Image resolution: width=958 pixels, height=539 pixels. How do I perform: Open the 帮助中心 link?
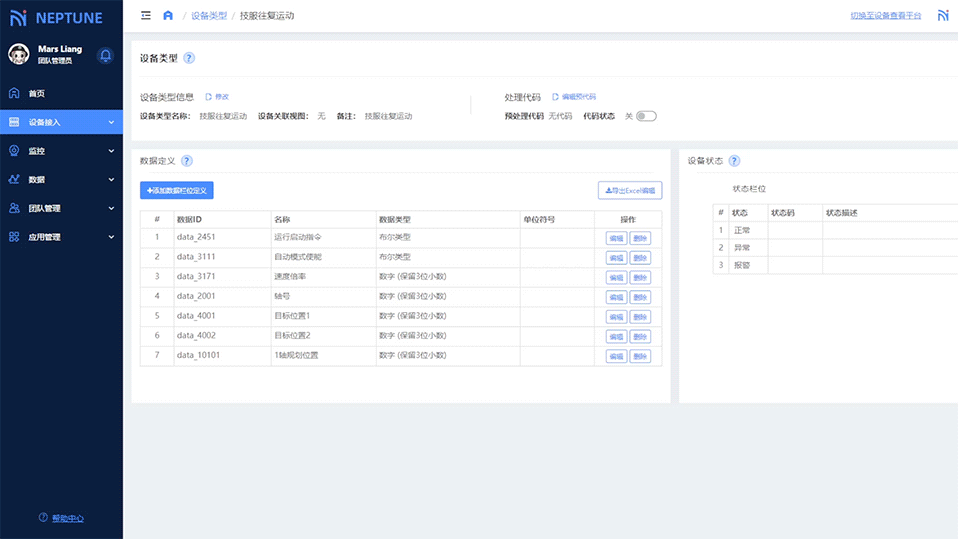(67, 518)
